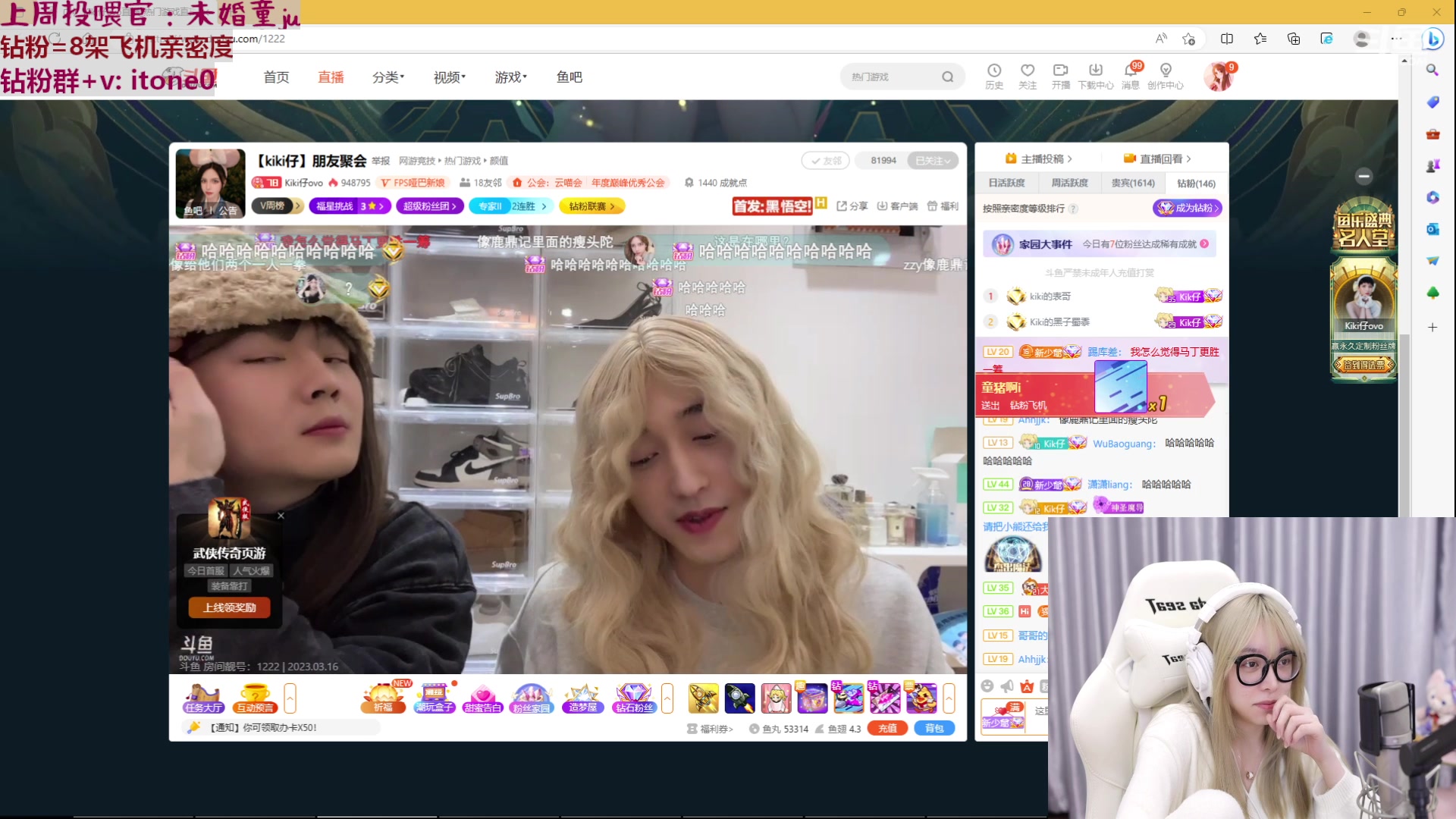Open 客户端 client download link
This screenshot has height=819, width=1456.
[x=897, y=206]
